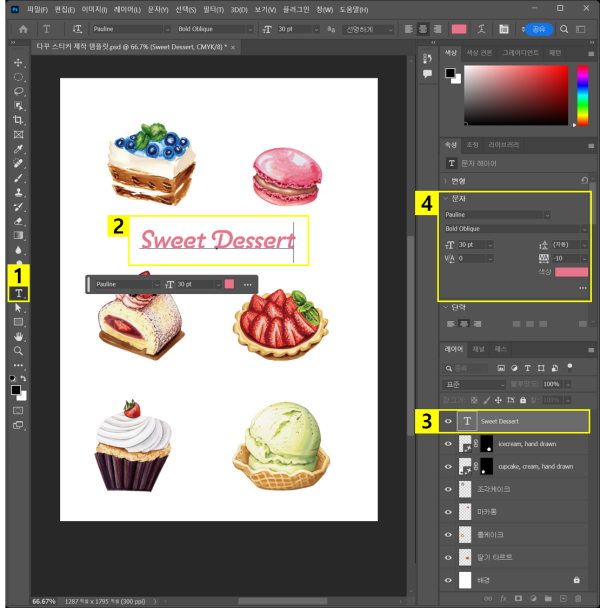Hide the 조각케이크 layer
Viewport: 600px width, 608px height.
(x=448, y=489)
